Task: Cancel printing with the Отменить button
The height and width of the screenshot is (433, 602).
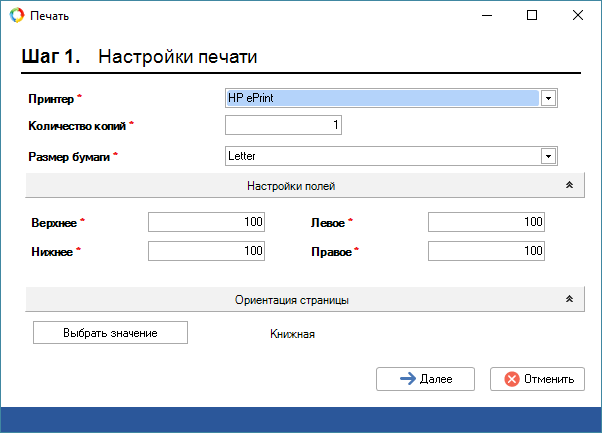Action: point(537,379)
